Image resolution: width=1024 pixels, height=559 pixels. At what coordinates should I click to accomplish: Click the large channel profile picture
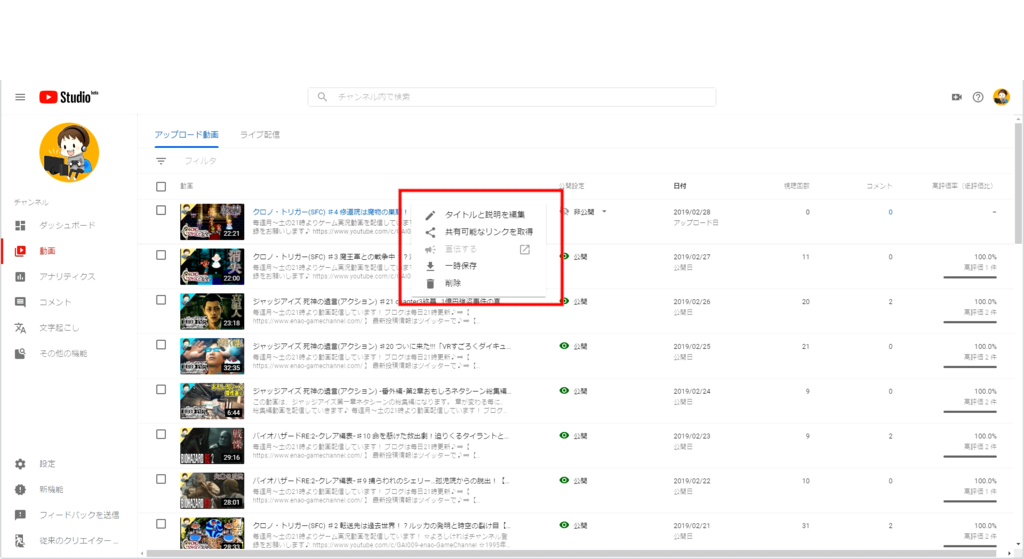coord(69,152)
